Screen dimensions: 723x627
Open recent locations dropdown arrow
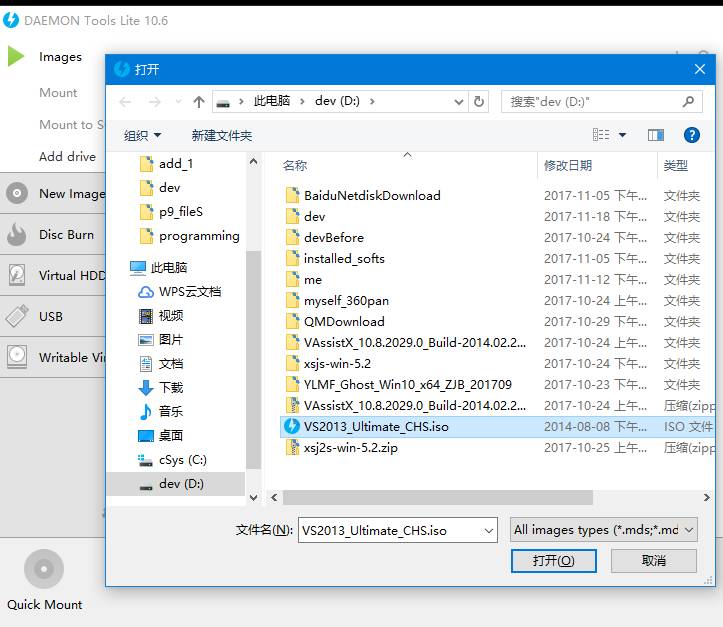click(x=178, y=101)
